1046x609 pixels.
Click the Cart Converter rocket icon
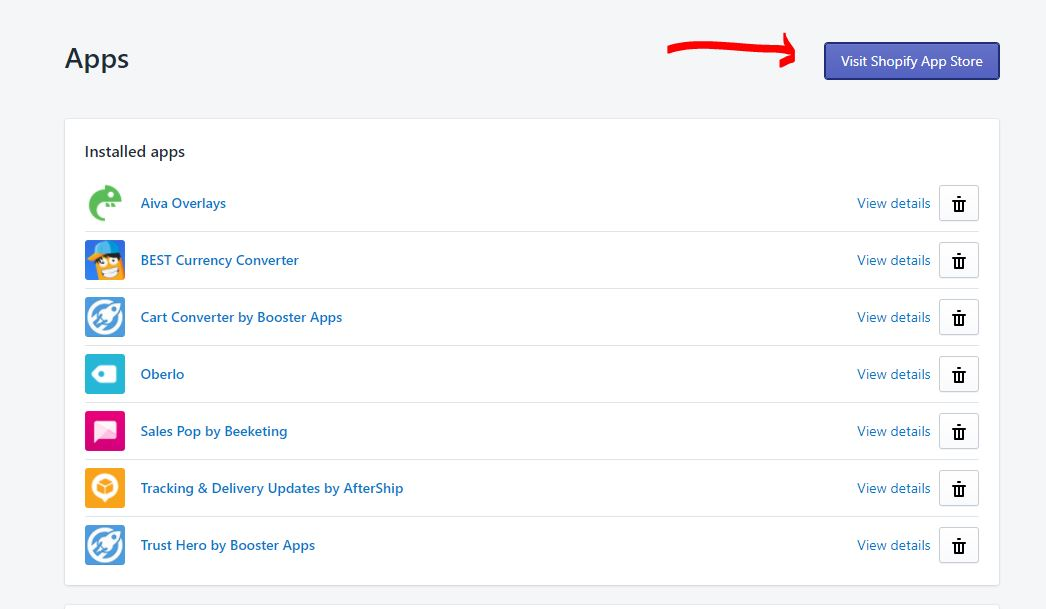tap(105, 317)
